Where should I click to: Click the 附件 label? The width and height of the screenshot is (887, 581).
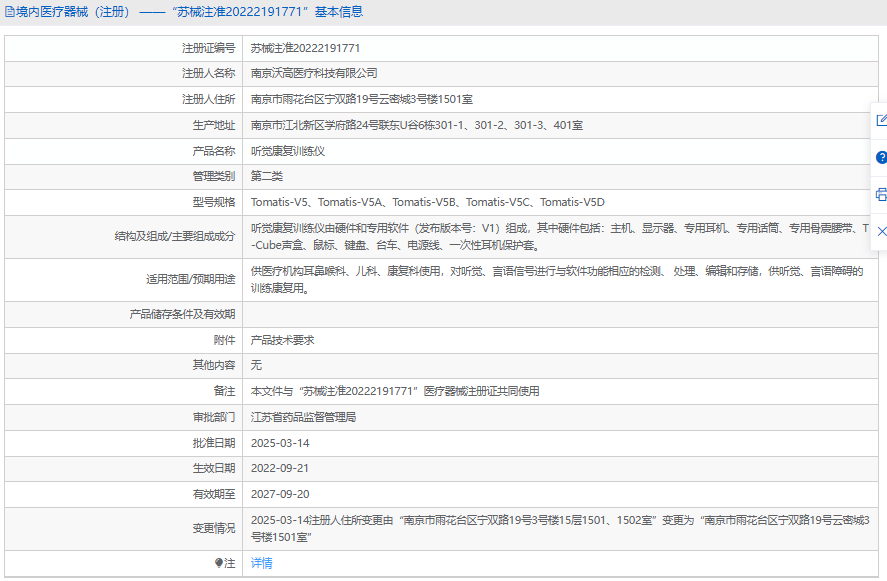click(225, 340)
